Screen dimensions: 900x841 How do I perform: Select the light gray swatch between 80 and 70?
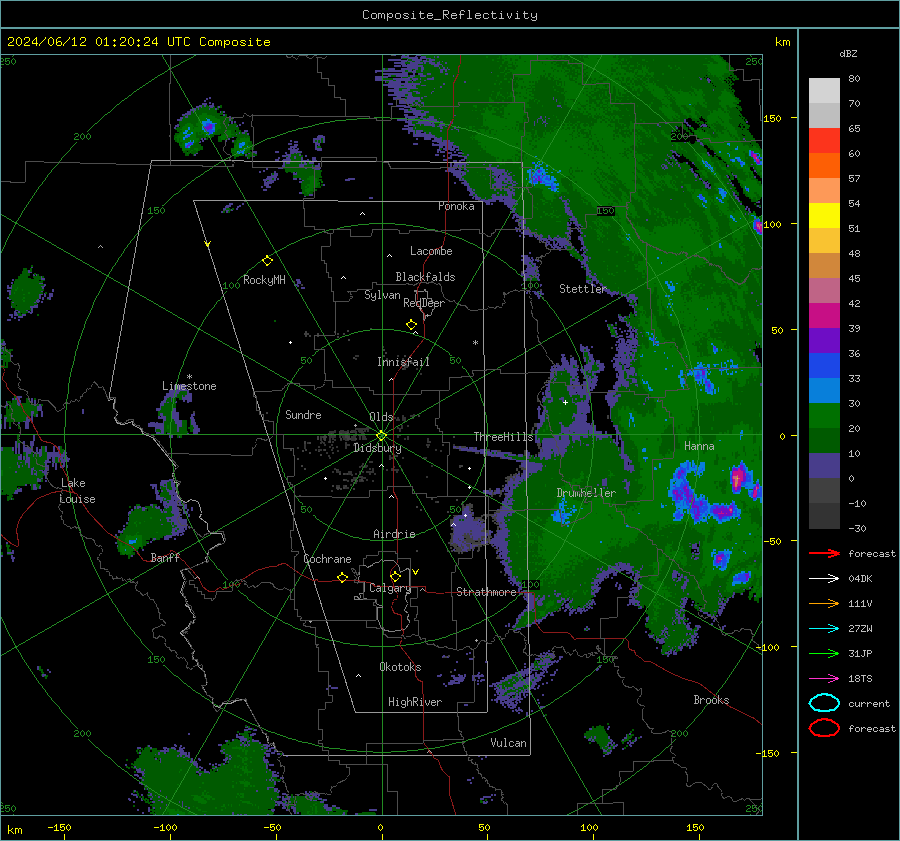tap(824, 91)
